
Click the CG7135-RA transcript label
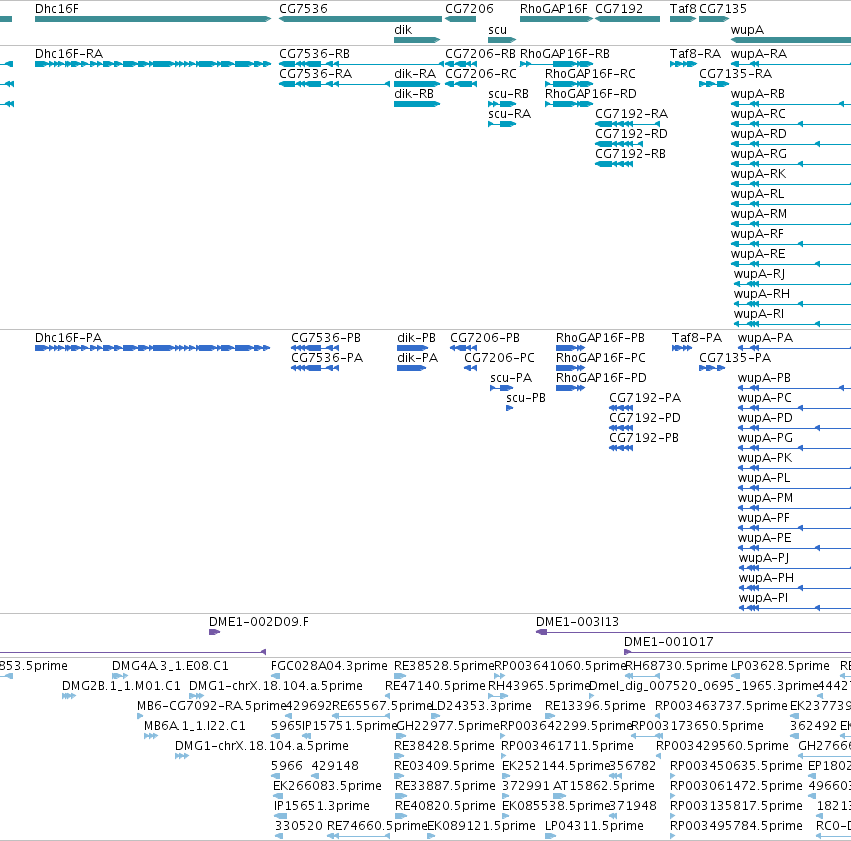735,74
